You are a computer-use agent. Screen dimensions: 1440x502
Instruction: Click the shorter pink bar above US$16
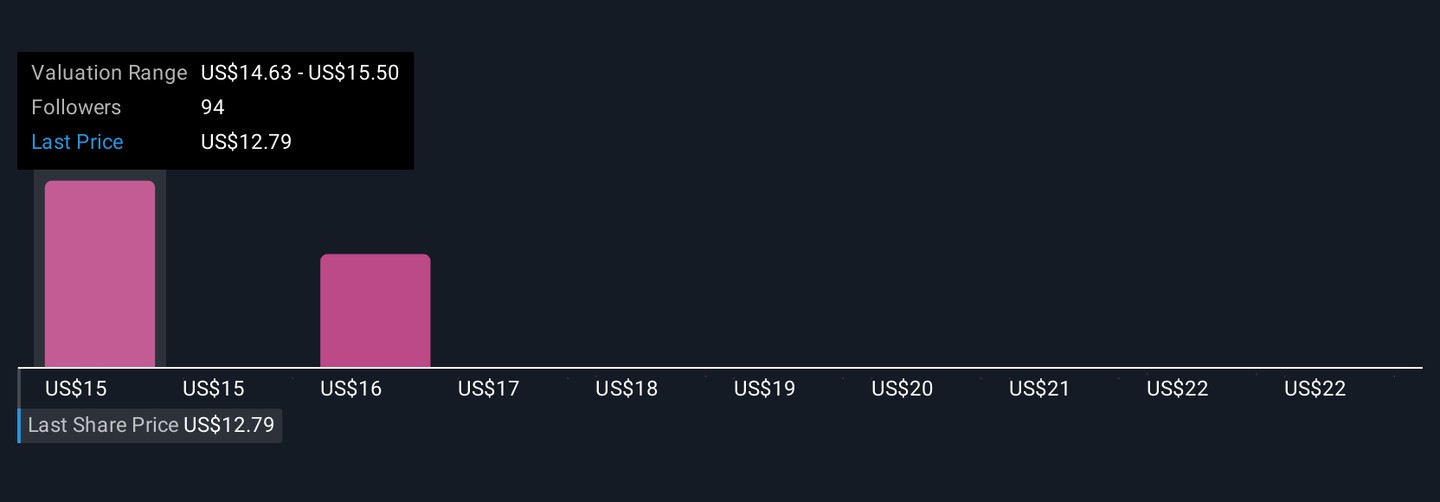[x=375, y=311]
